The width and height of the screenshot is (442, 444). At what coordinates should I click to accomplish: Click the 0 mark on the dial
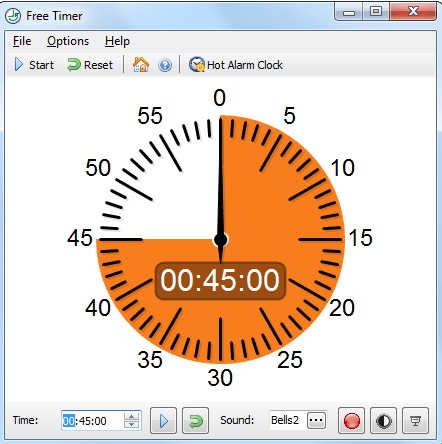tap(220, 98)
